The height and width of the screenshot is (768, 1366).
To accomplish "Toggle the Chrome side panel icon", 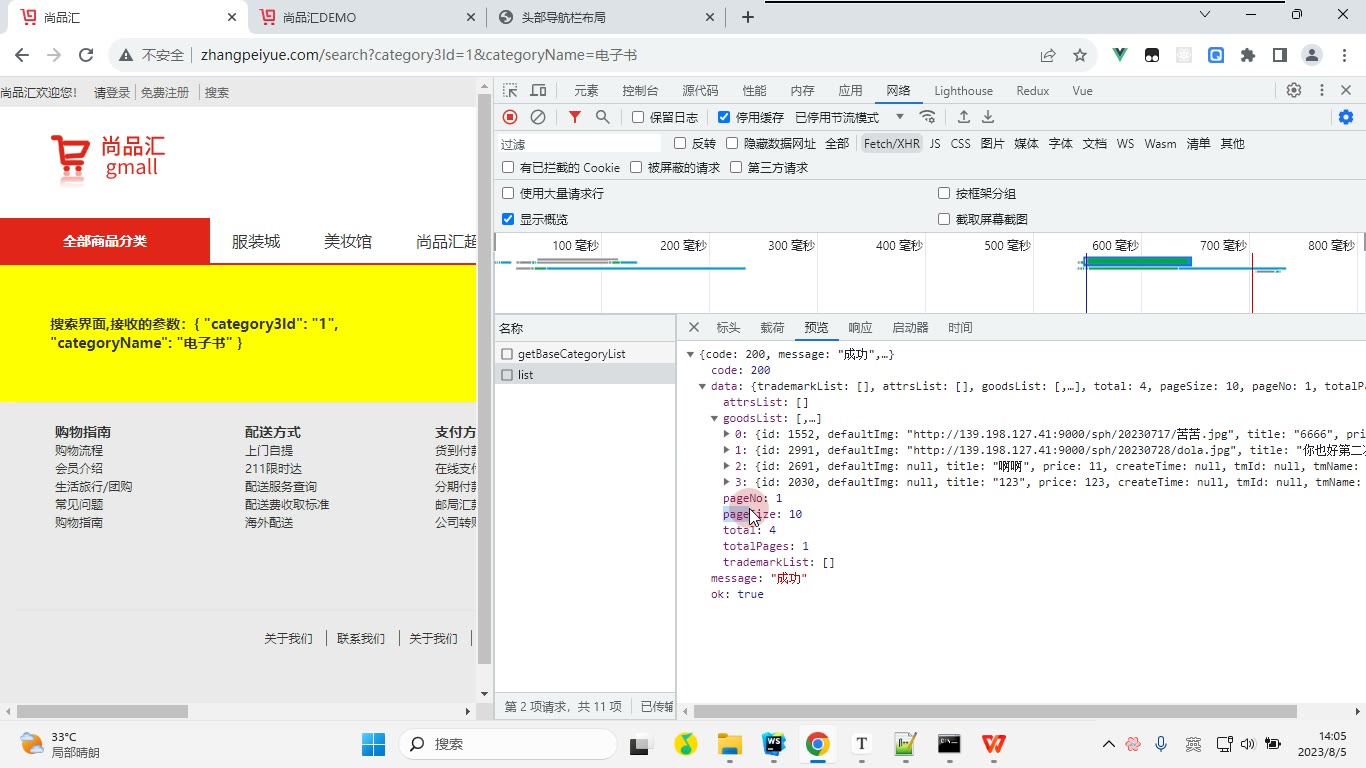I will (x=1279, y=56).
